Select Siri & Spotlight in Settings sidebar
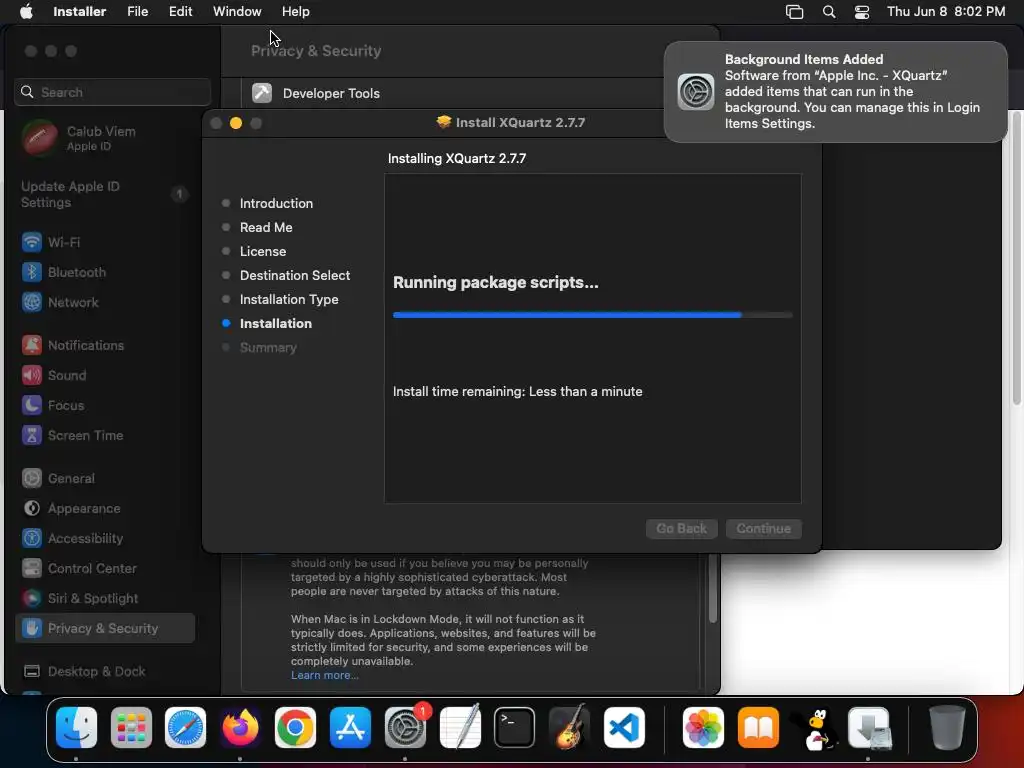This screenshot has width=1024, height=768. (80, 598)
